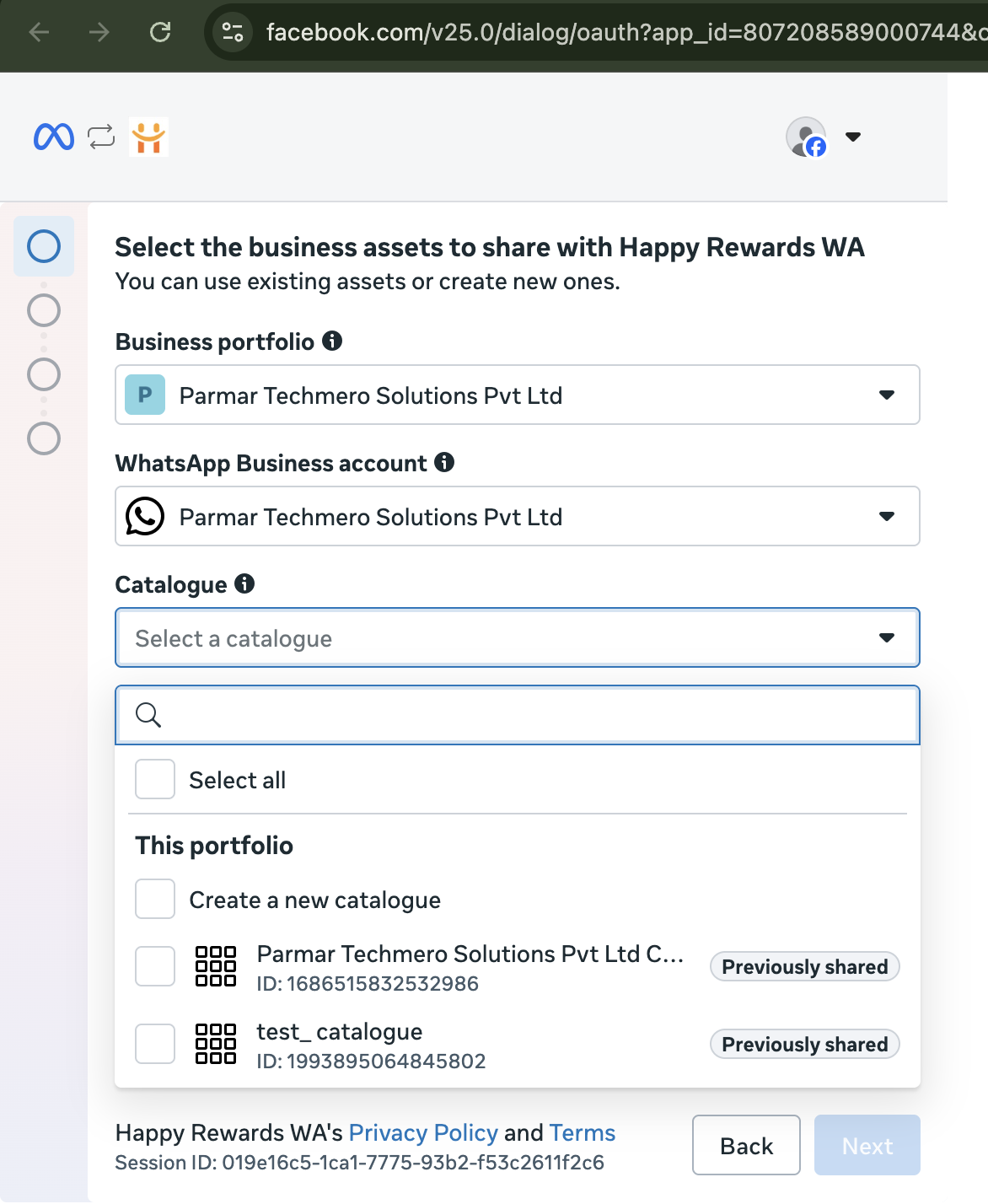Click the Back button
Viewport: 988px width, 1204px height.
[x=746, y=1145]
